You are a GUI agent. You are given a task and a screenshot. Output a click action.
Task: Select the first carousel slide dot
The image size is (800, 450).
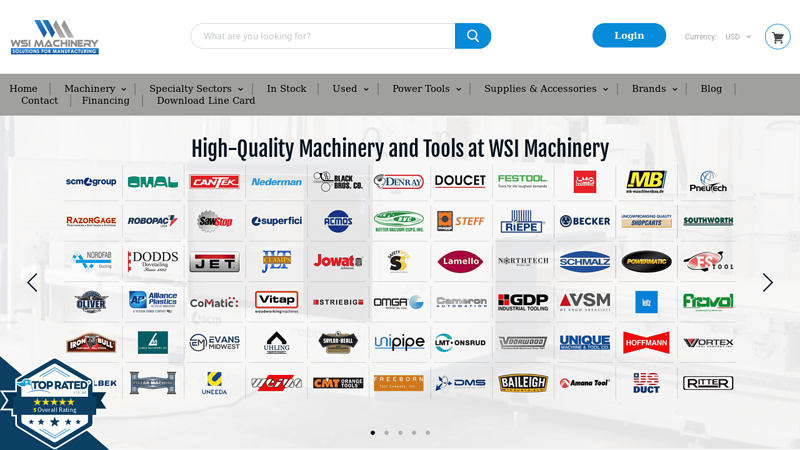click(x=373, y=433)
